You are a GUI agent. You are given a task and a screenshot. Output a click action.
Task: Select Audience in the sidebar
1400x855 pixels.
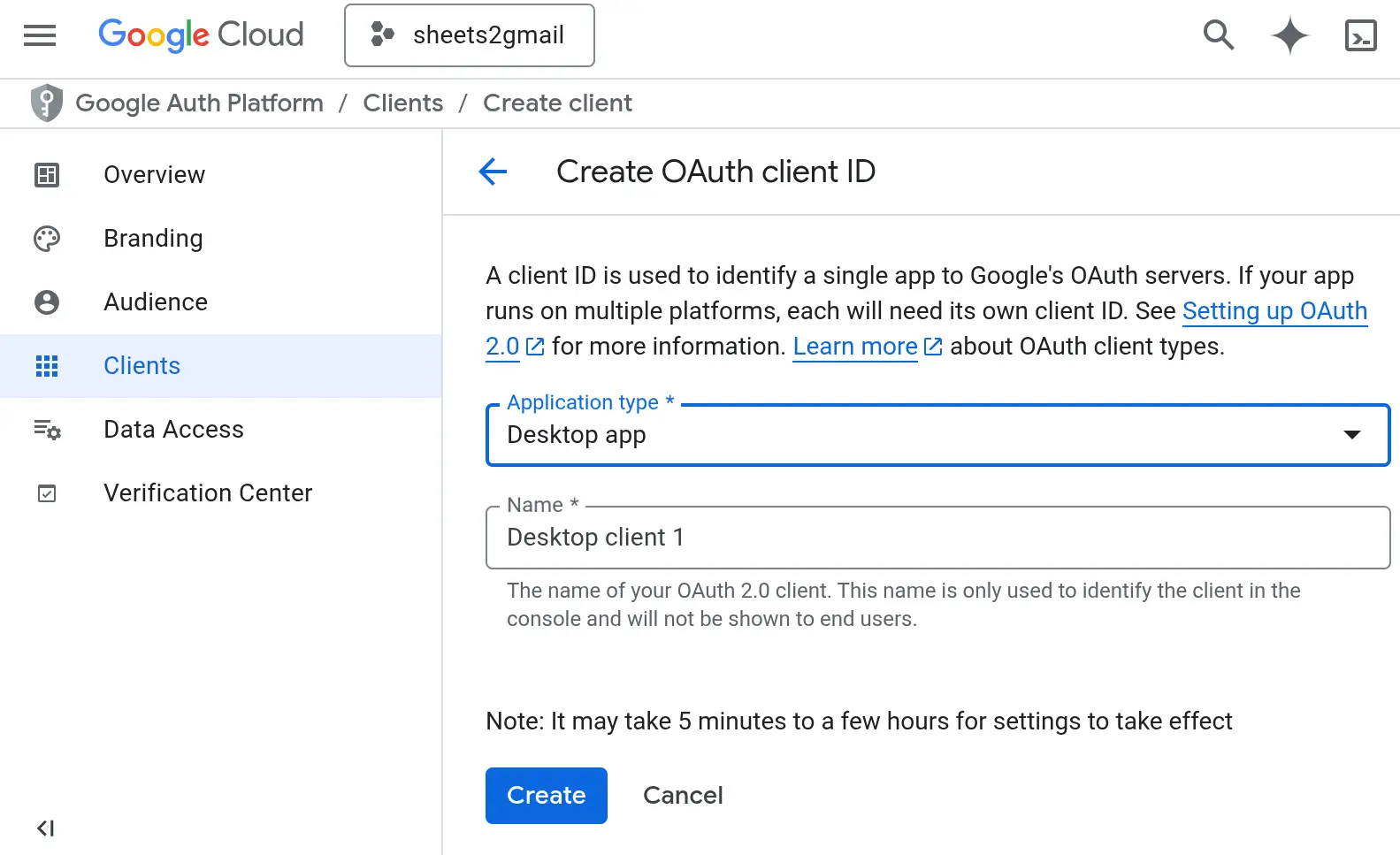(x=156, y=302)
